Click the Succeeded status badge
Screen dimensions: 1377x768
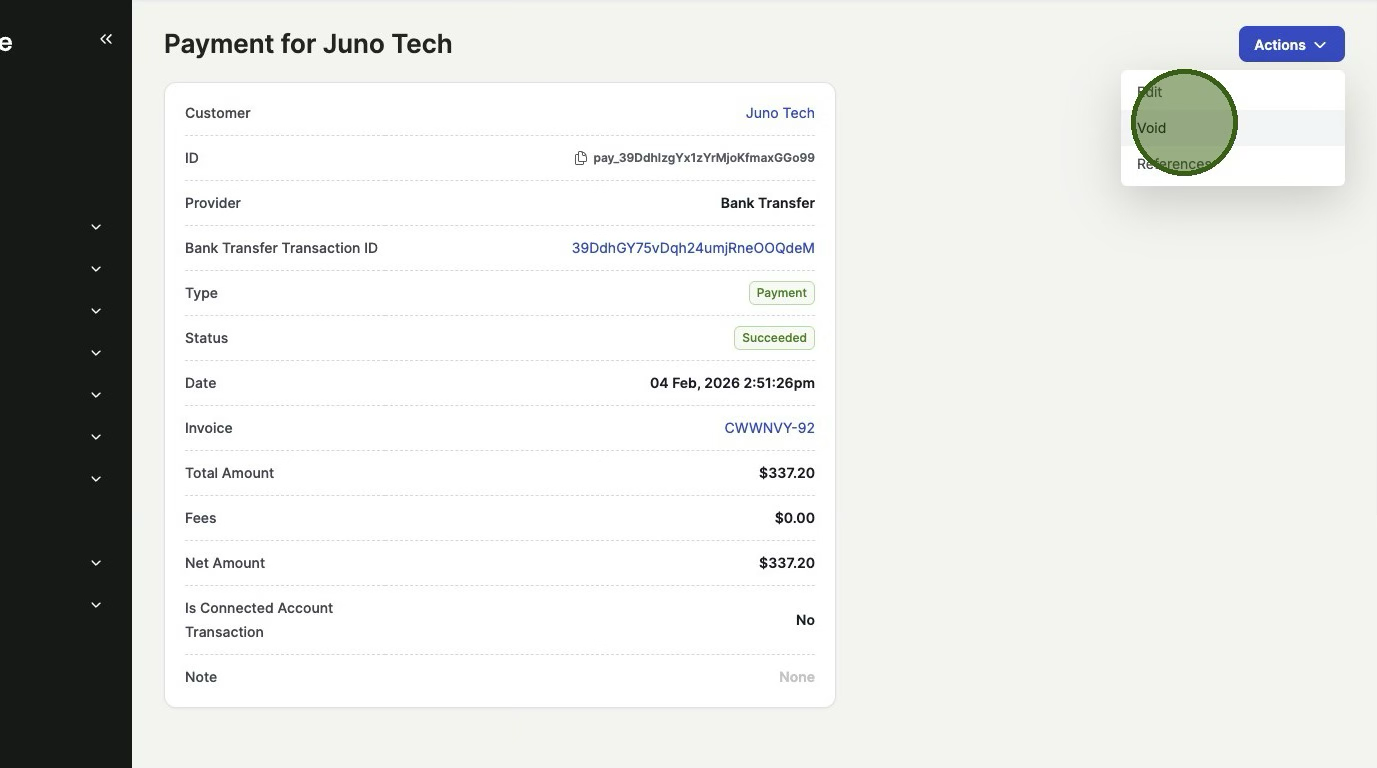pos(774,338)
